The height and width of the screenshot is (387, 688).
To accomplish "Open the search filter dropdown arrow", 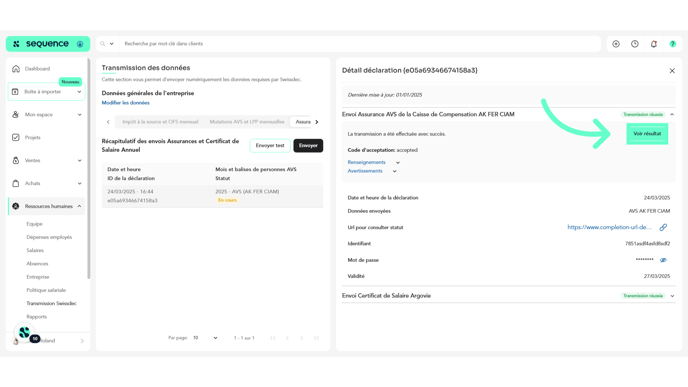I will point(111,44).
